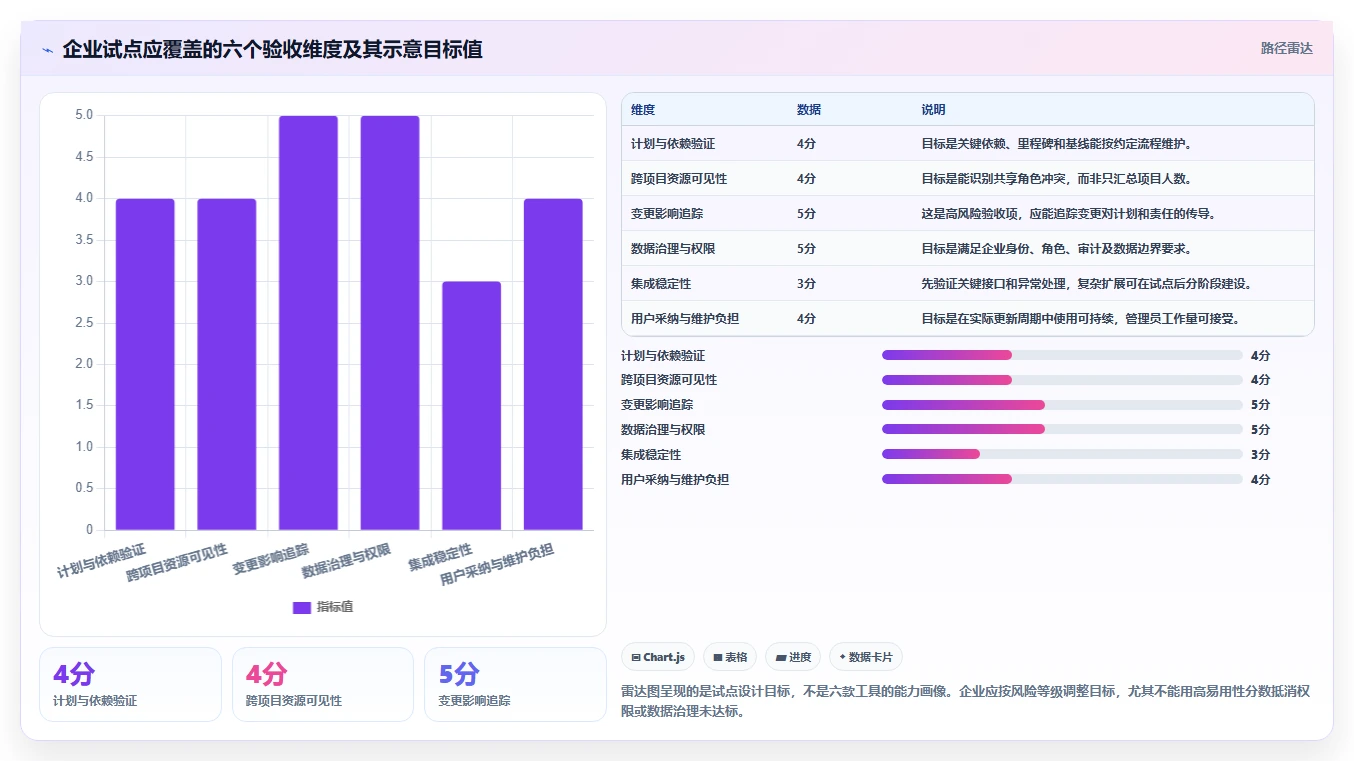The width and height of the screenshot is (1354, 761).
Task: Click the footnote paragraph starting 雷达图呈现的
Action: point(965,702)
